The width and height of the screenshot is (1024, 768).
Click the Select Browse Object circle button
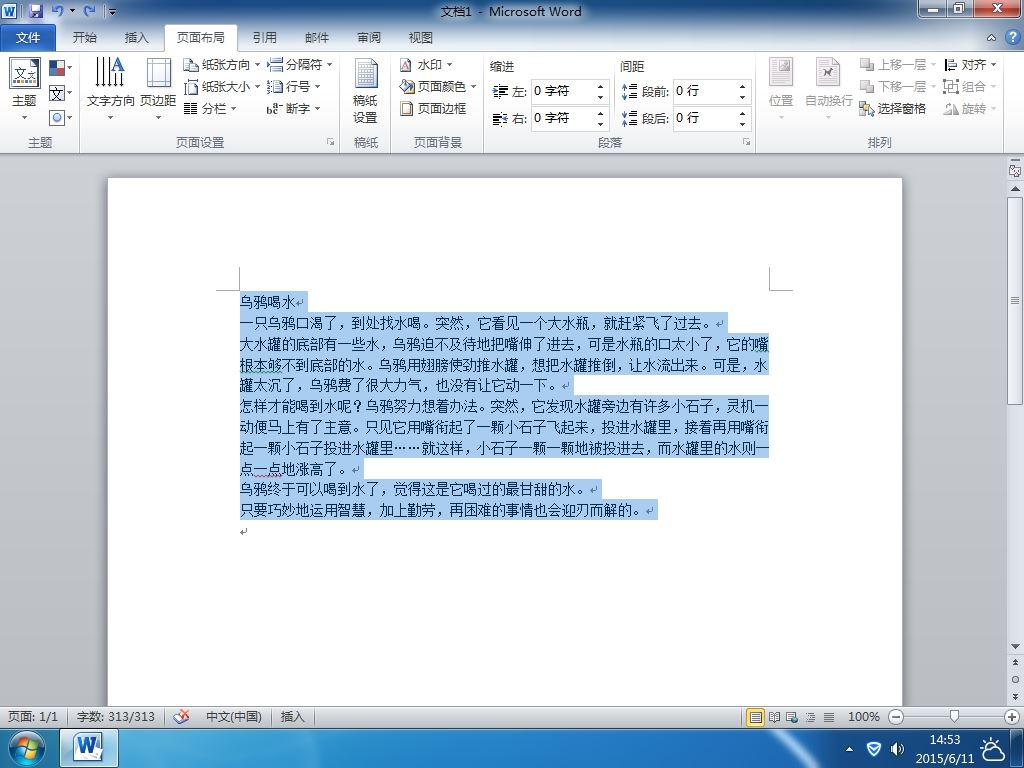[1015, 679]
